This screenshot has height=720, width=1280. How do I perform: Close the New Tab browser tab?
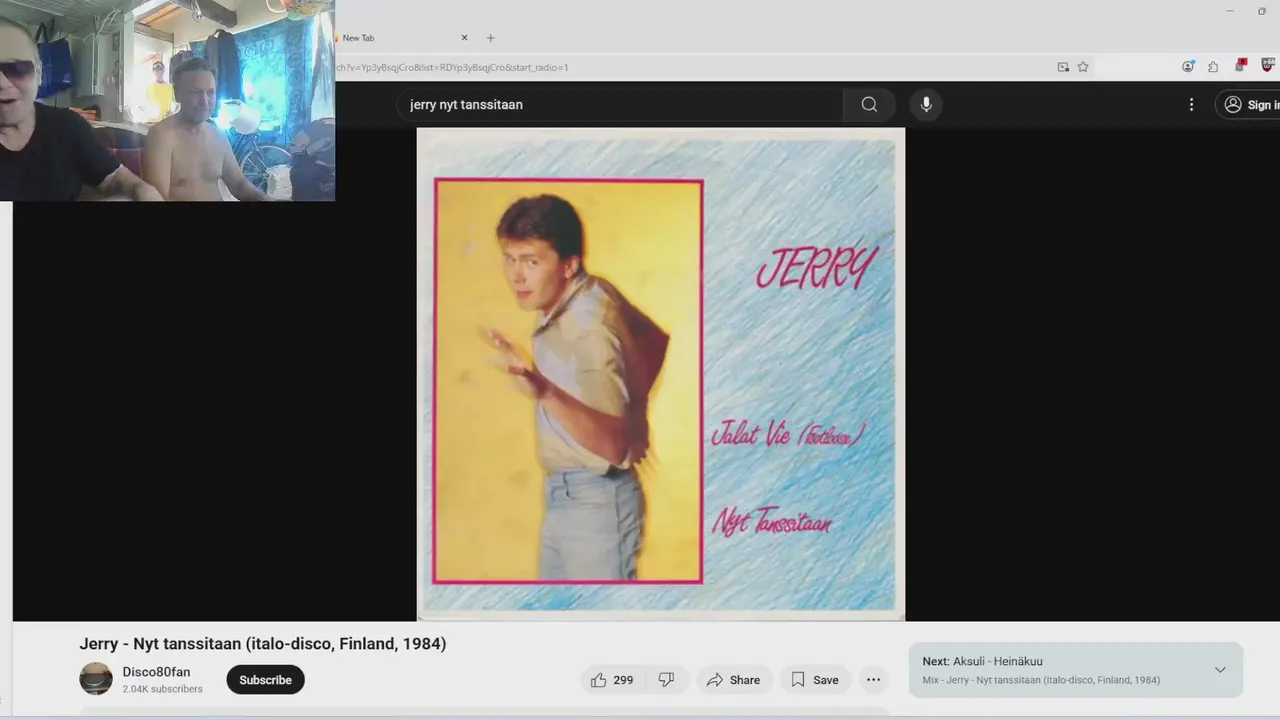click(464, 38)
